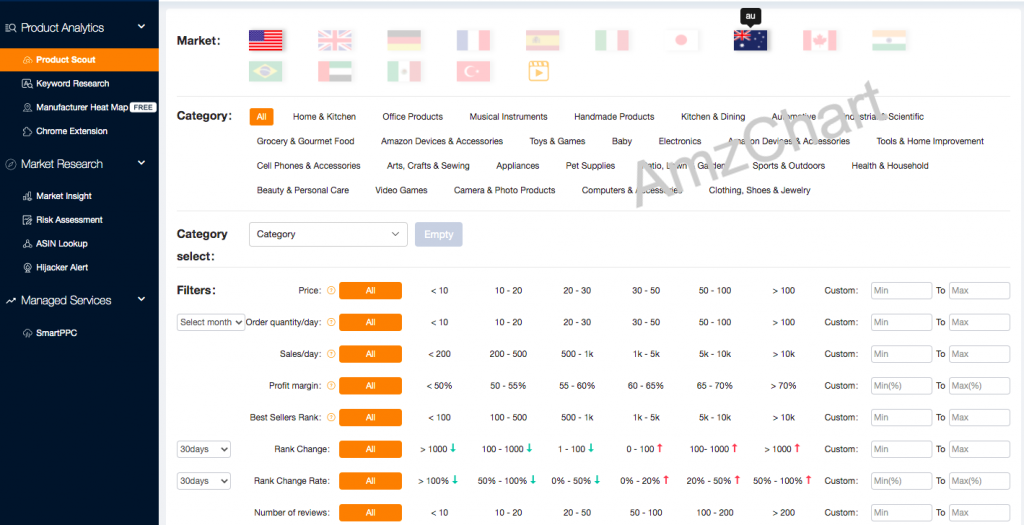Image resolution: width=1024 pixels, height=525 pixels.
Task: Choose the India flag market
Action: (889, 40)
